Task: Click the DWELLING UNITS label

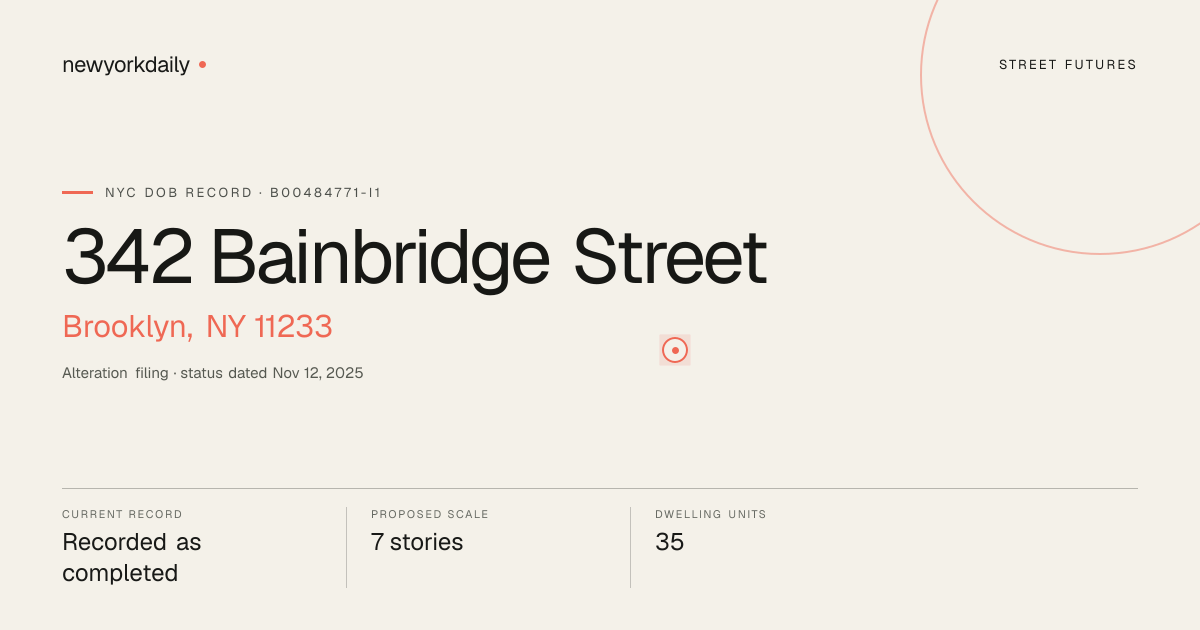Action: click(711, 514)
